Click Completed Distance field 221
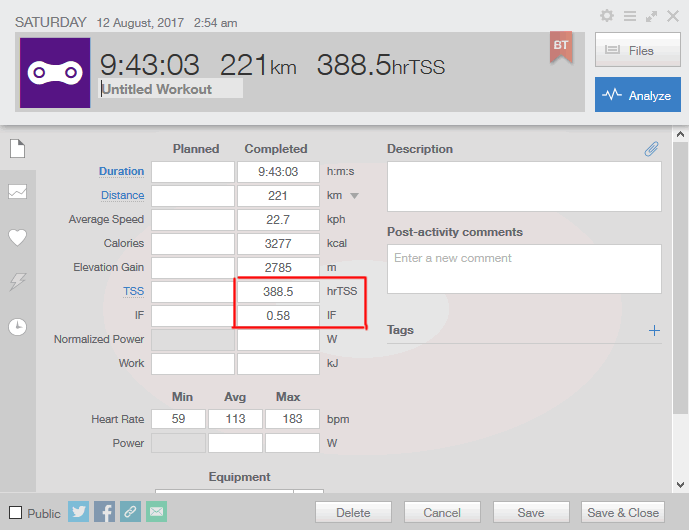 pyautogui.click(x=278, y=196)
